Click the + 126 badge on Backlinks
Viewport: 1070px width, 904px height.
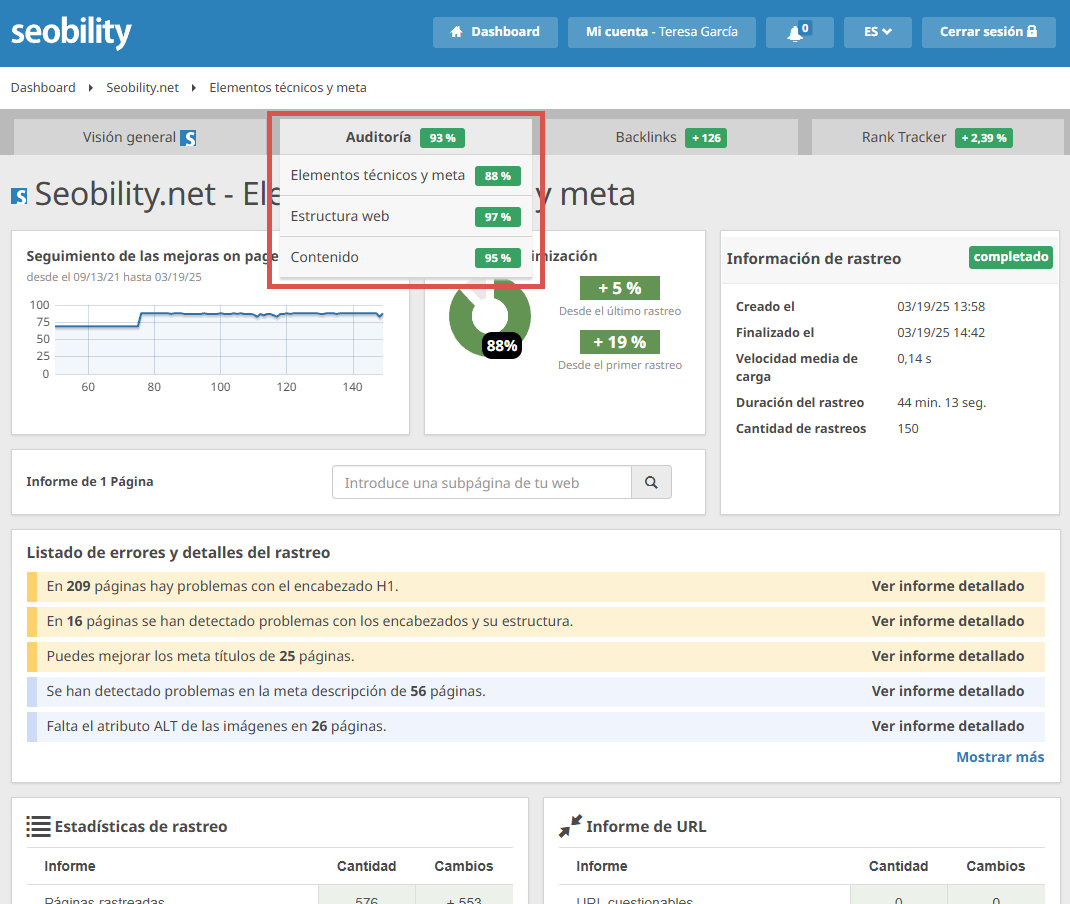click(x=706, y=138)
